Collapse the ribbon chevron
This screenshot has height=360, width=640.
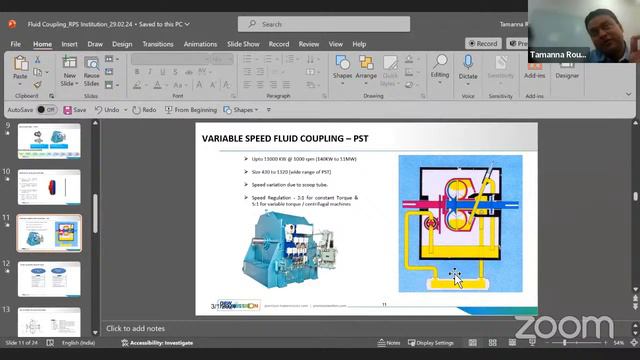629,94
